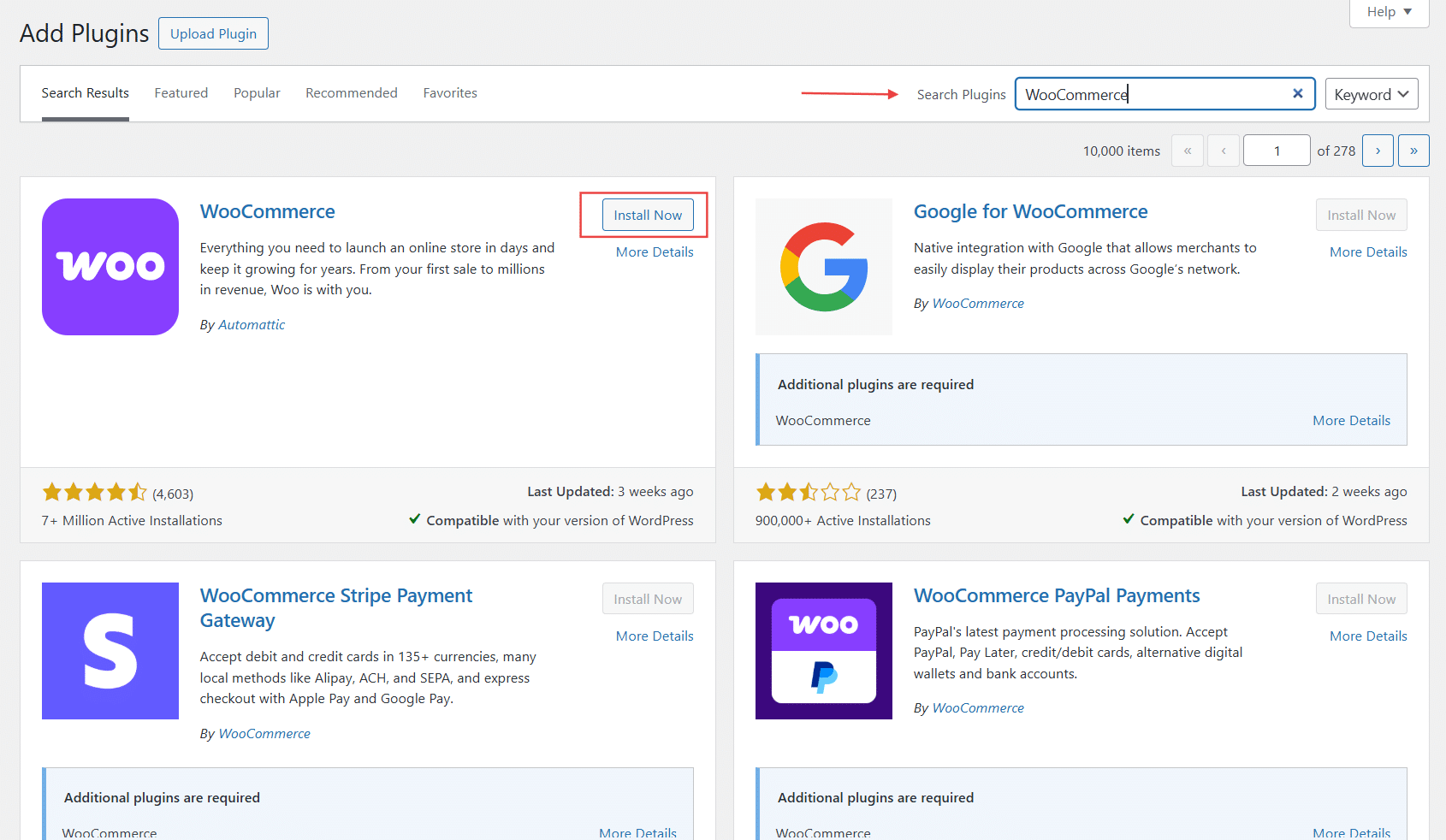The width and height of the screenshot is (1446, 840).
Task: Clear the search field with the X icon
Action: 1297,94
